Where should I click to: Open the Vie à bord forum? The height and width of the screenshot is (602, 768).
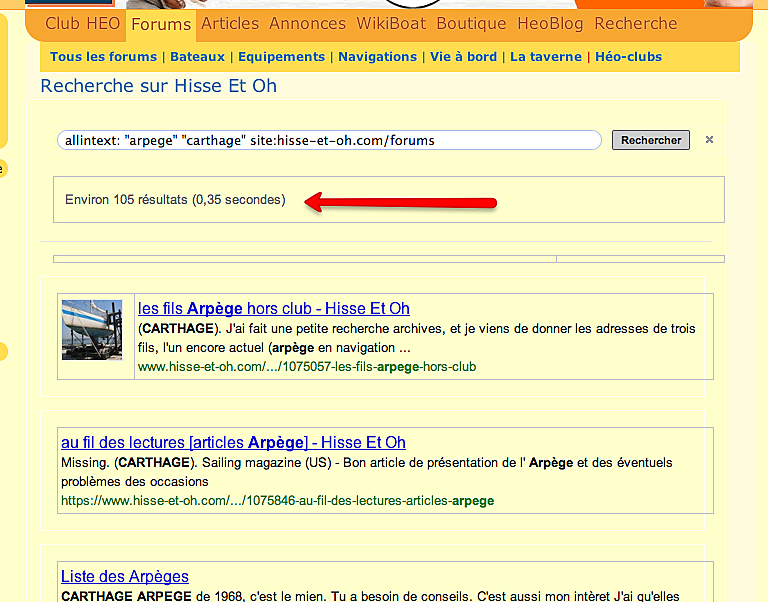click(x=463, y=57)
